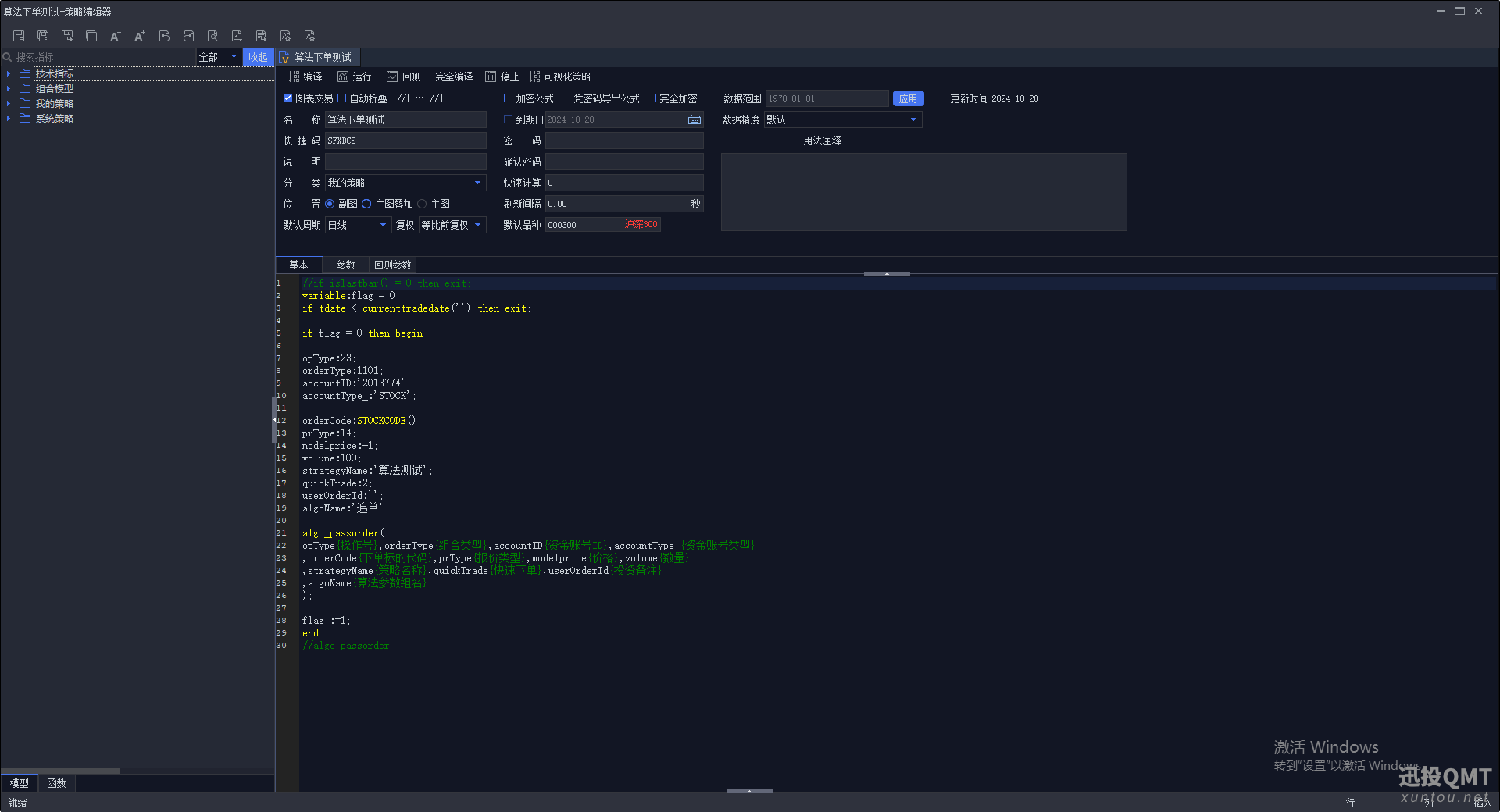This screenshot has height=812, width=1500.
Task: Select the 副图 radio button
Action: point(330,204)
